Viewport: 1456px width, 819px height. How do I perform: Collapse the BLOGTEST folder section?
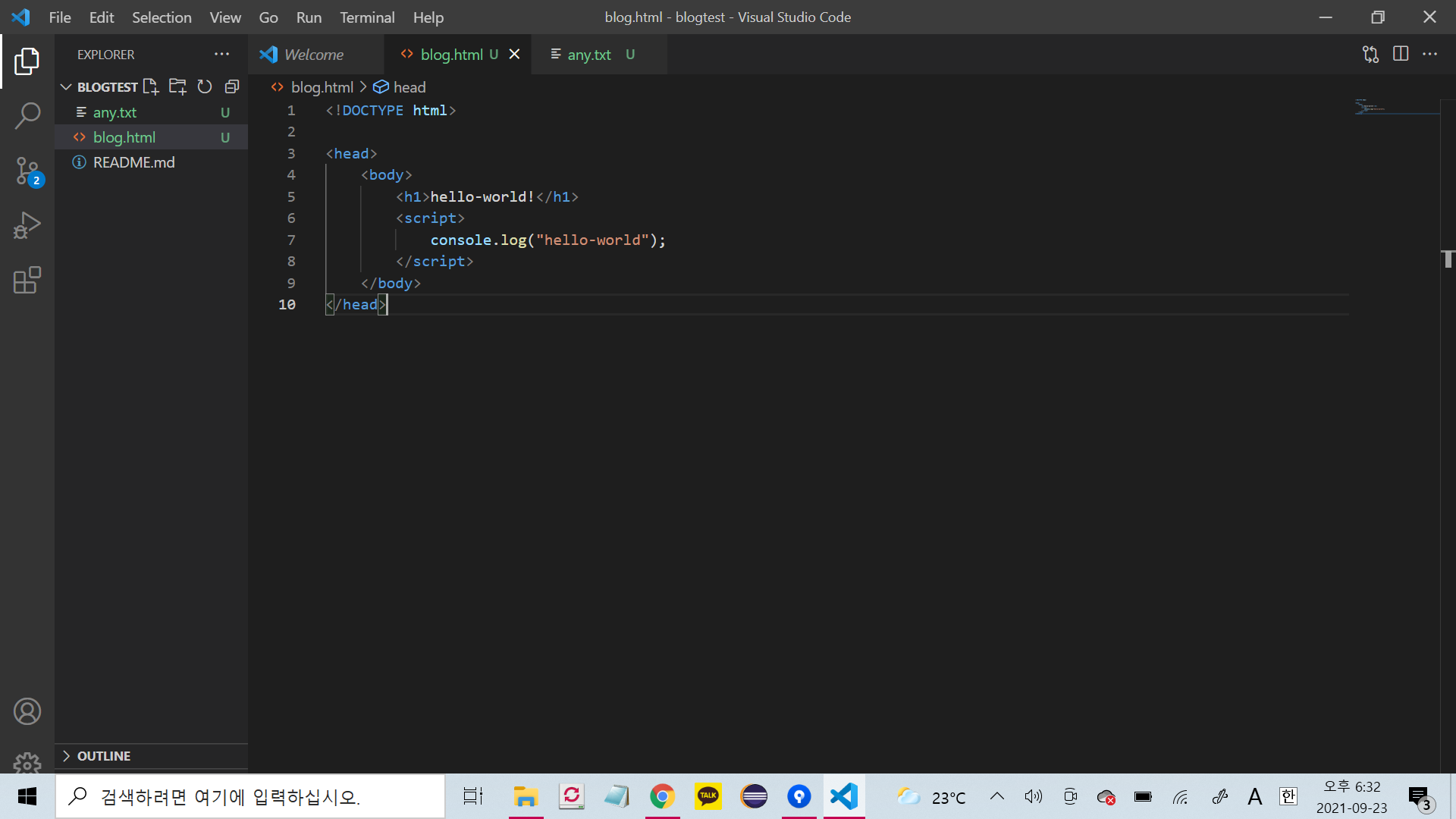[x=66, y=86]
